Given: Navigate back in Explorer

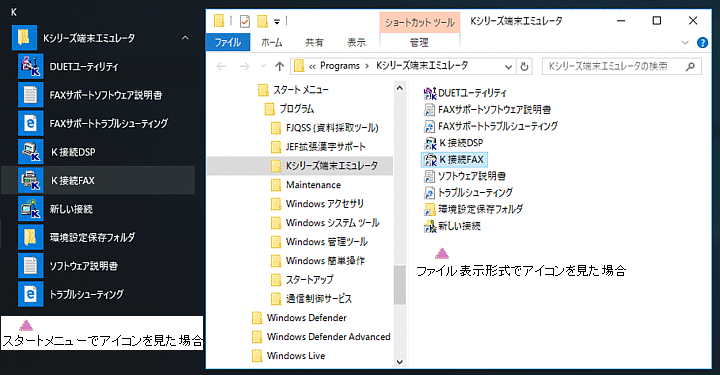Looking at the screenshot, I should tap(221, 67).
